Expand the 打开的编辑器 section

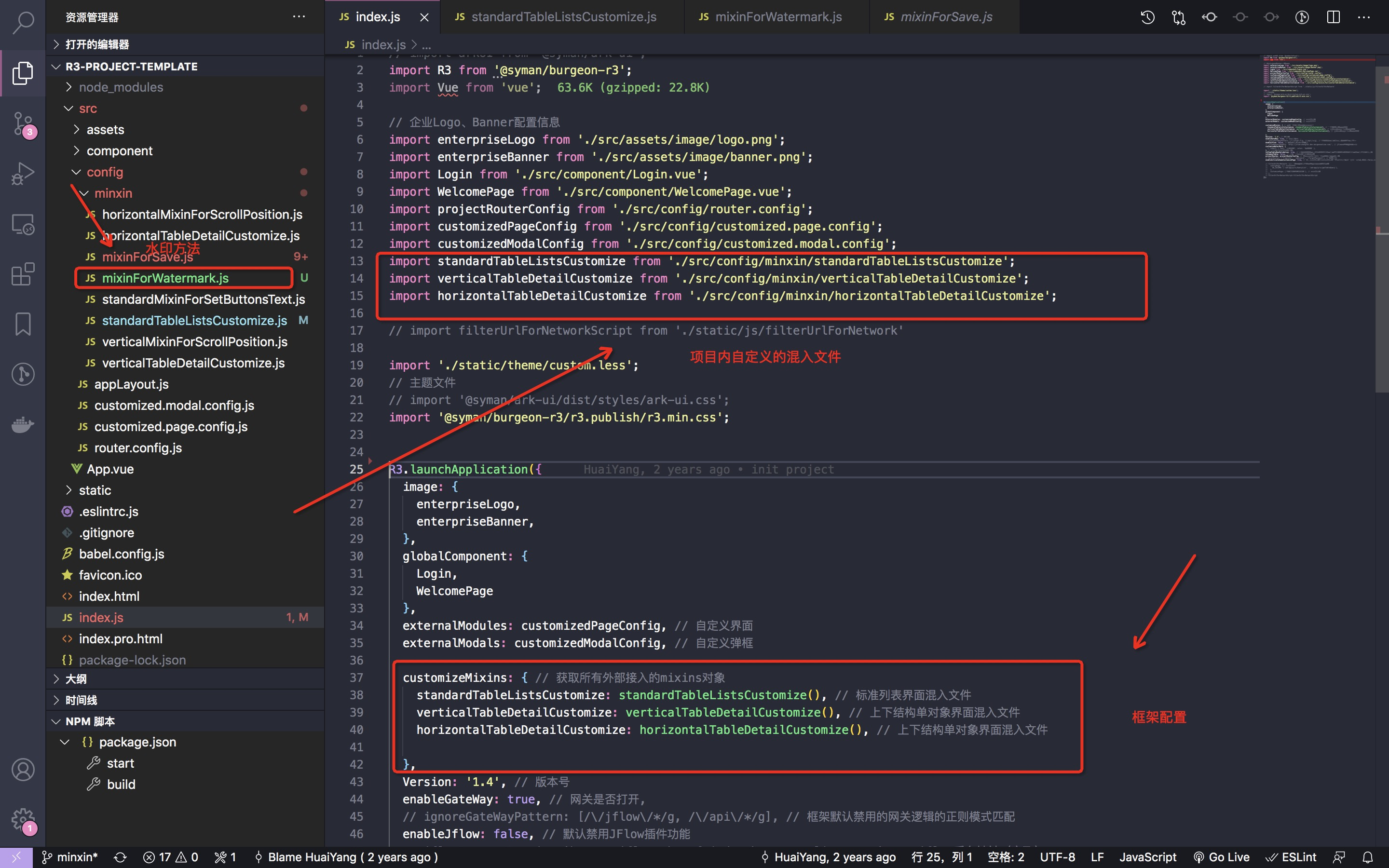[185, 44]
